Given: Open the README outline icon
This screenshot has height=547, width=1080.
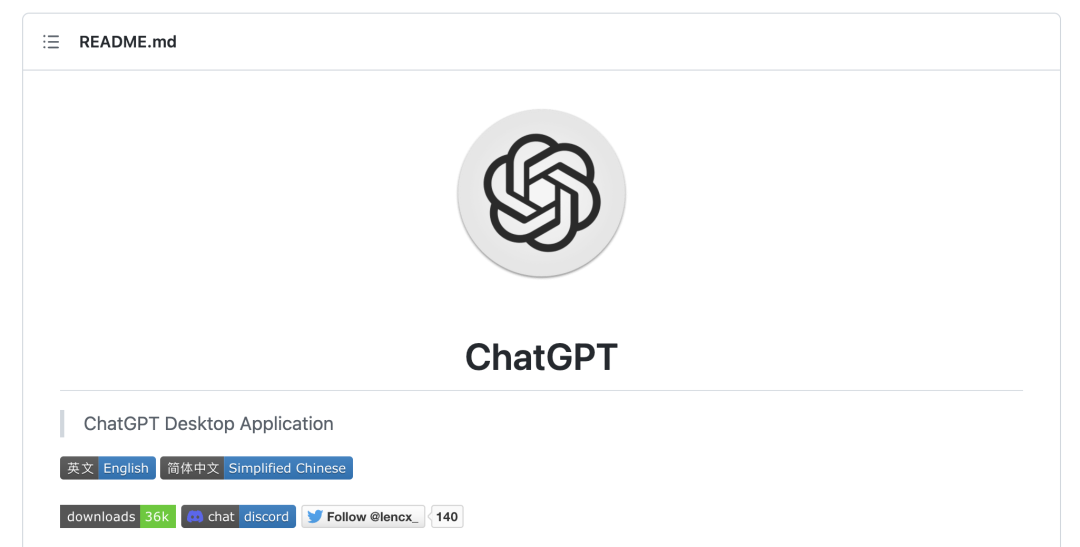Looking at the screenshot, I should click(51, 42).
